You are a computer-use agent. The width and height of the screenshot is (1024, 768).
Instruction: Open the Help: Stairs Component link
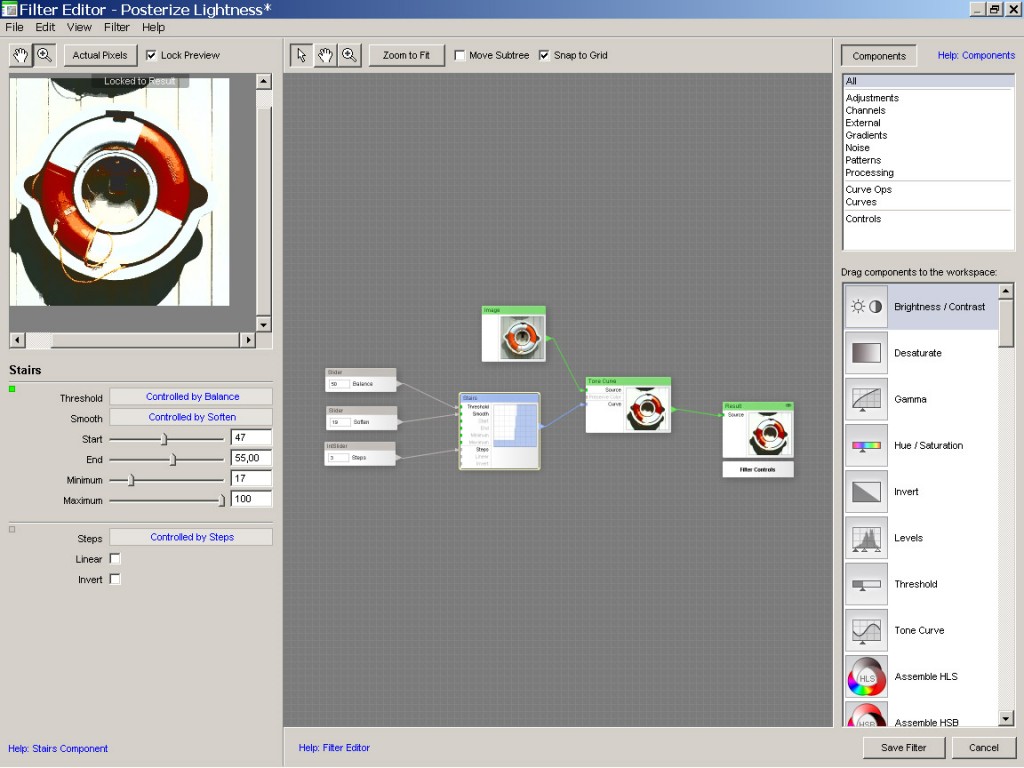tap(58, 748)
